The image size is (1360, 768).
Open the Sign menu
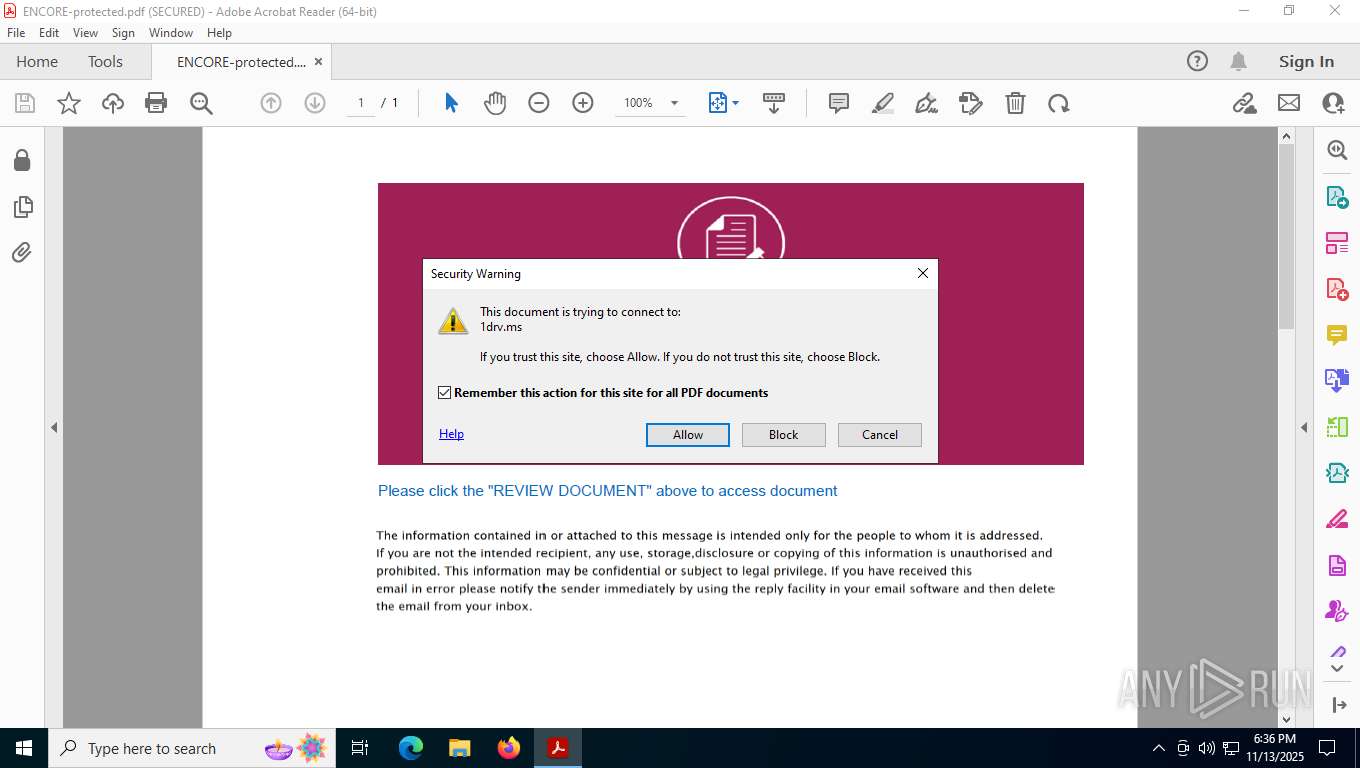point(123,33)
